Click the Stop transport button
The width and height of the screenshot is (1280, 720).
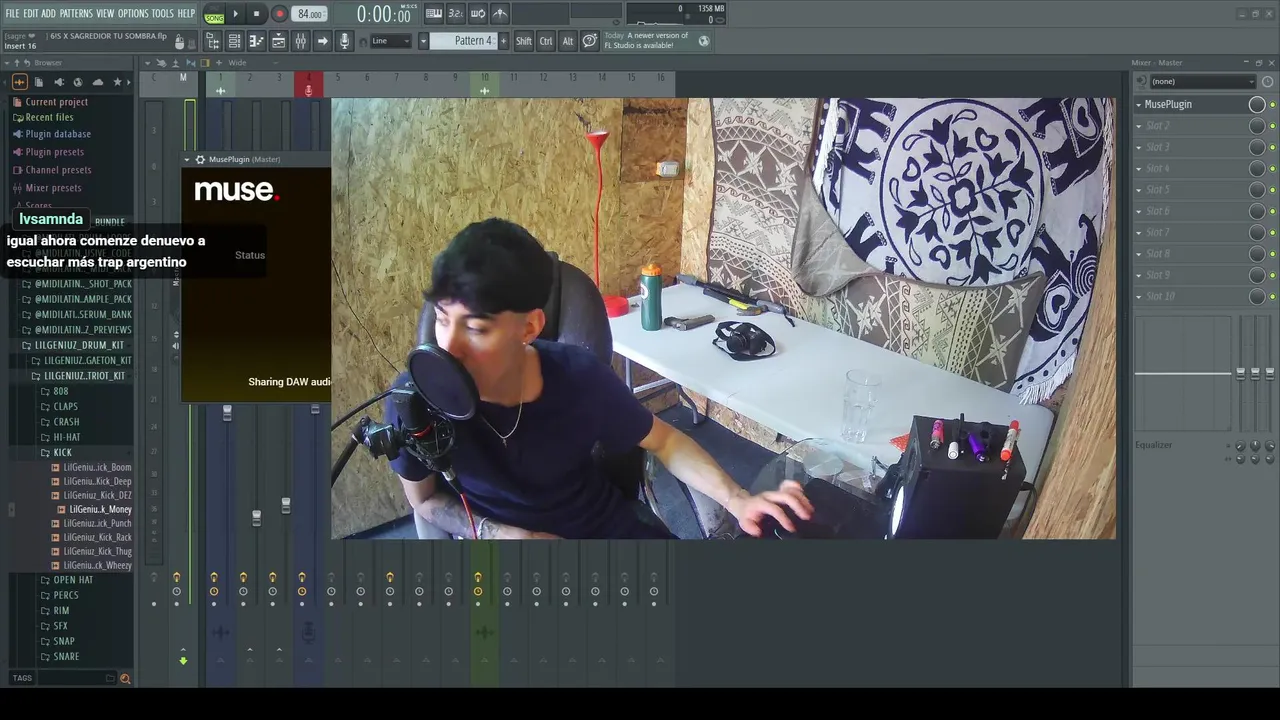(x=257, y=14)
